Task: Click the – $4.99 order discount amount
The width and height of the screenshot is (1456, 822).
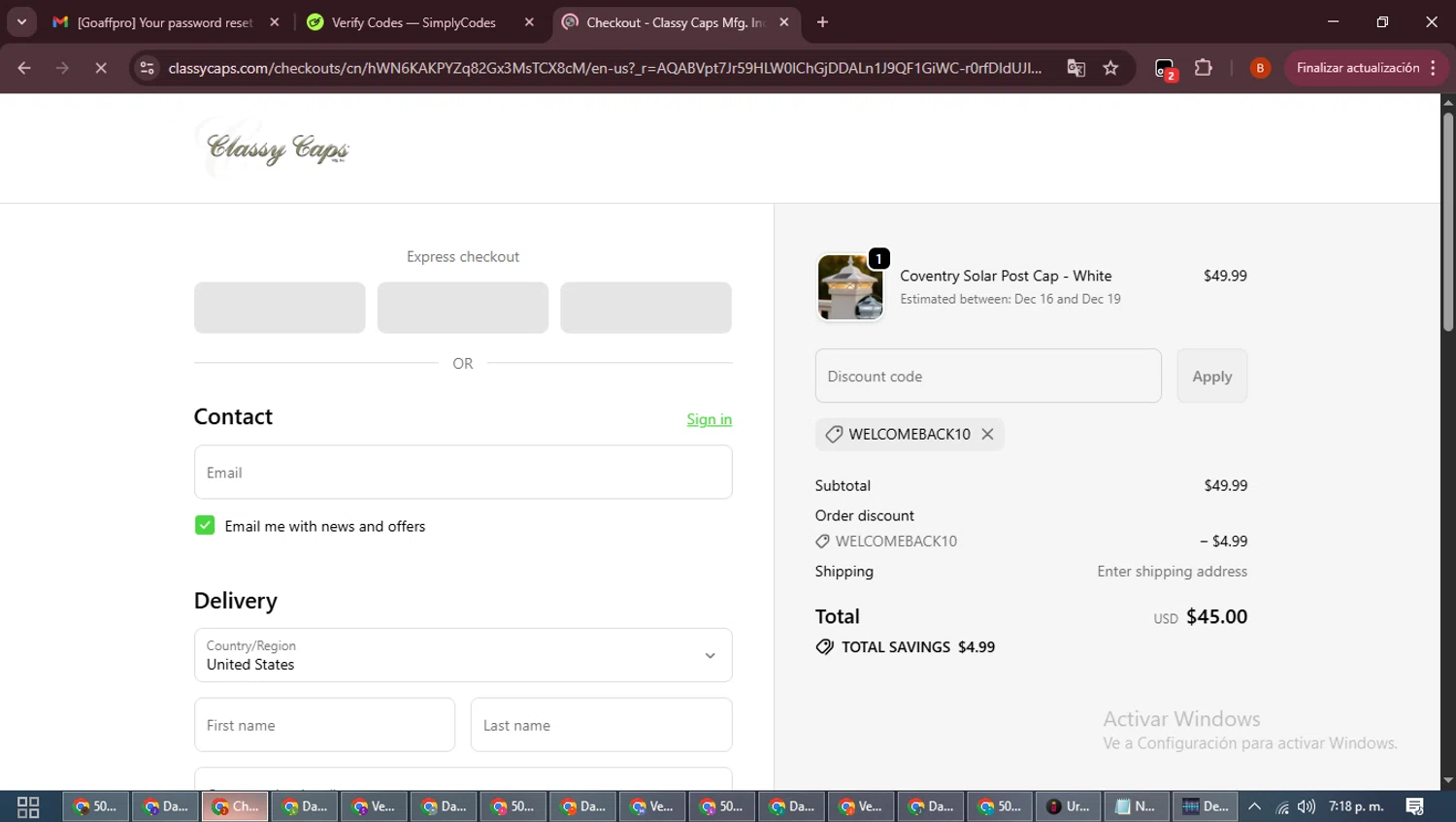Action: tap(1224, 542)
